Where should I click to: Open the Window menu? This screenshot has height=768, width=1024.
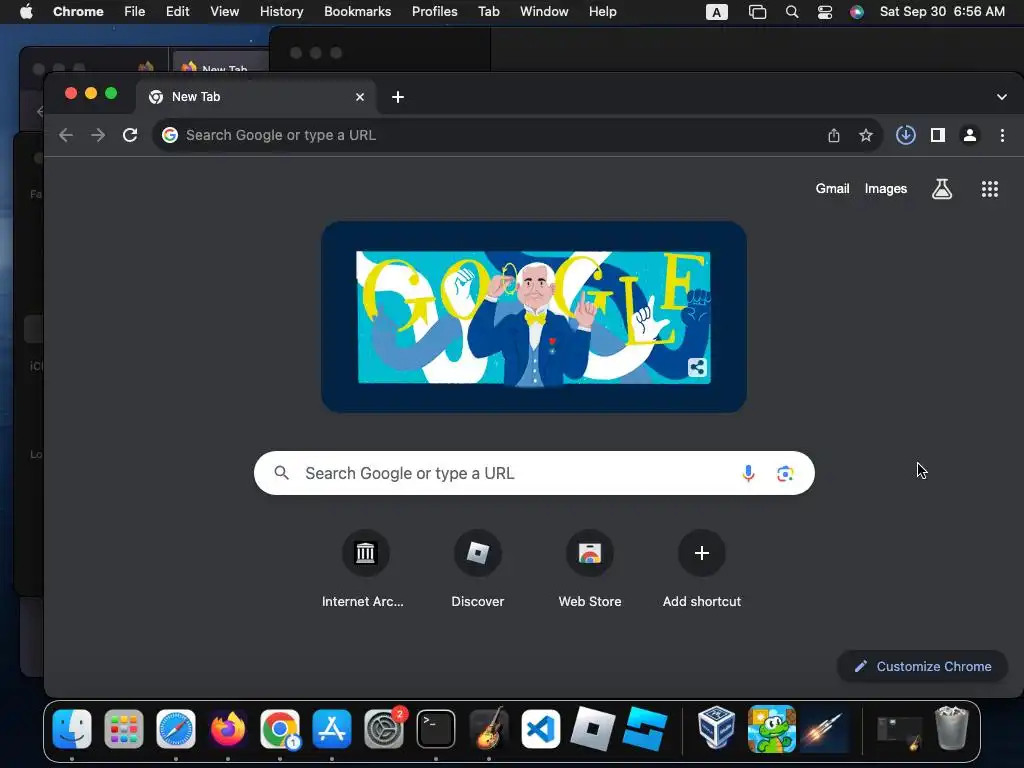[544, 12]
